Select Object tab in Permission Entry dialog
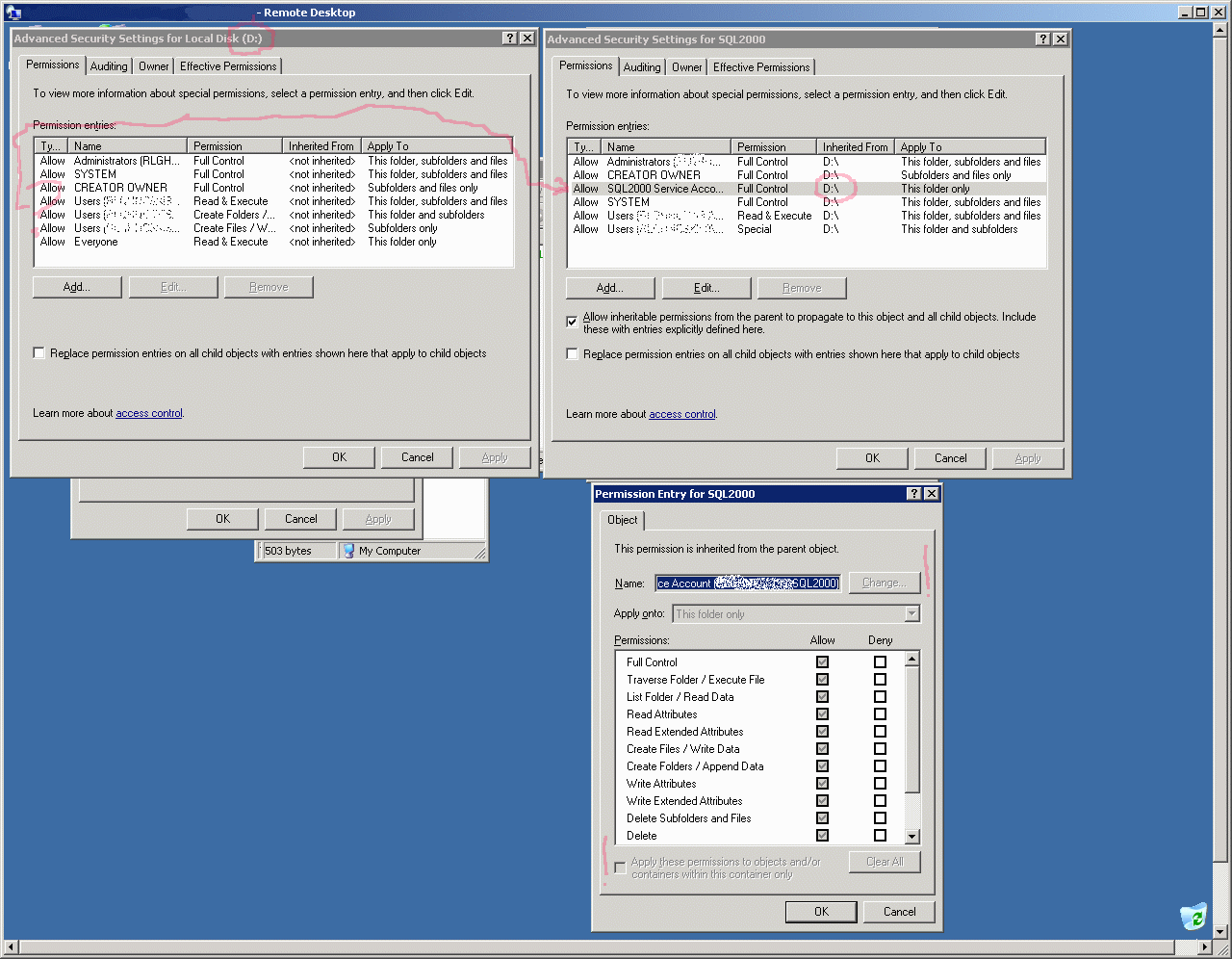The height and width of the screenshot is (959, 1232). coord(623,520)
